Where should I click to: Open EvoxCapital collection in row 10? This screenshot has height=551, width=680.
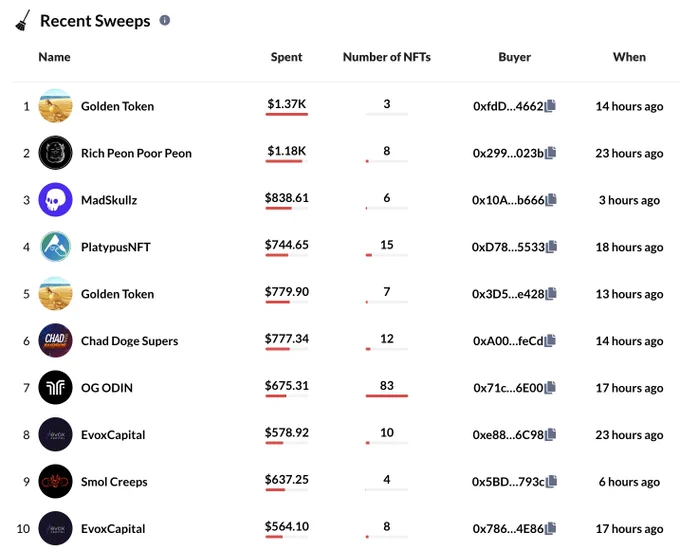click(113, 529)
